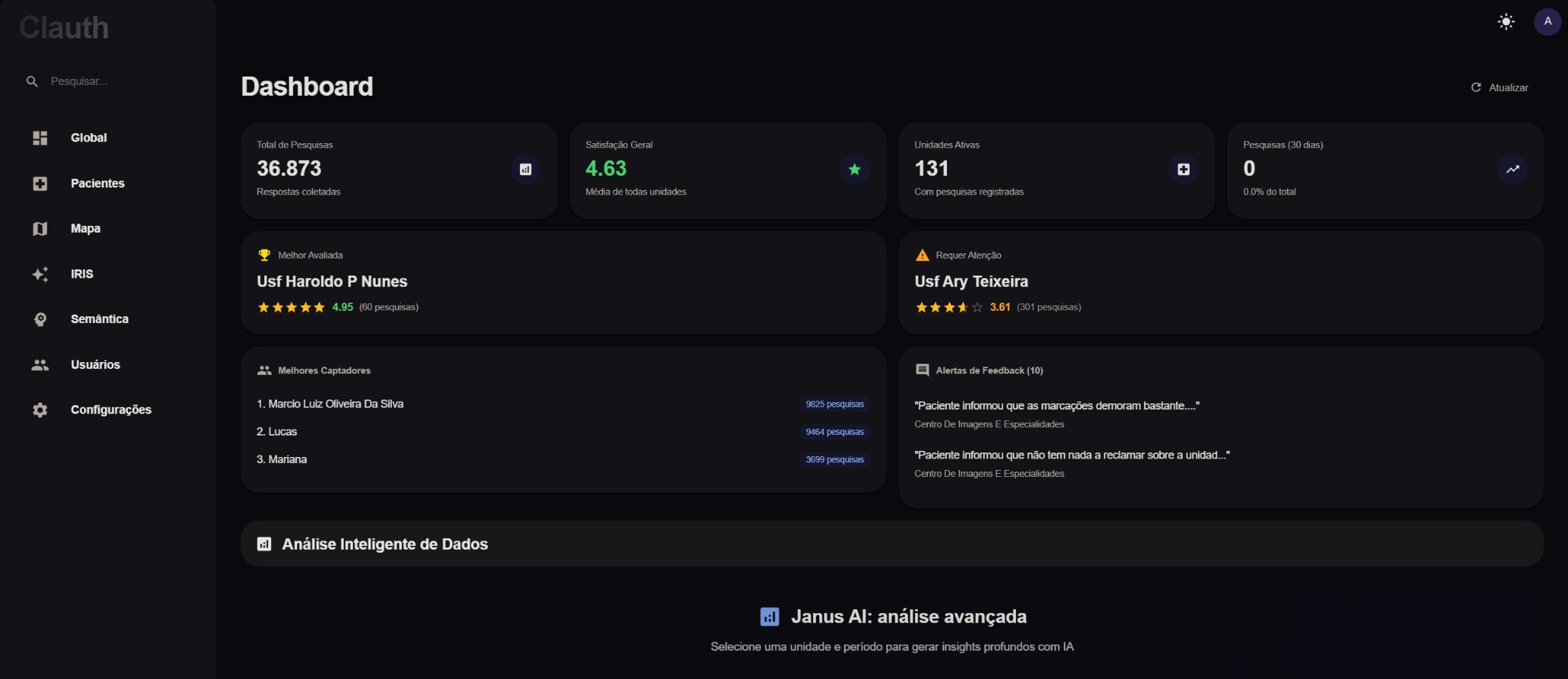Open the Mapa section icon
Image resolution: width=1568 pixels, height=679 pixels.
pyautogui.click(x=40, y=228)
